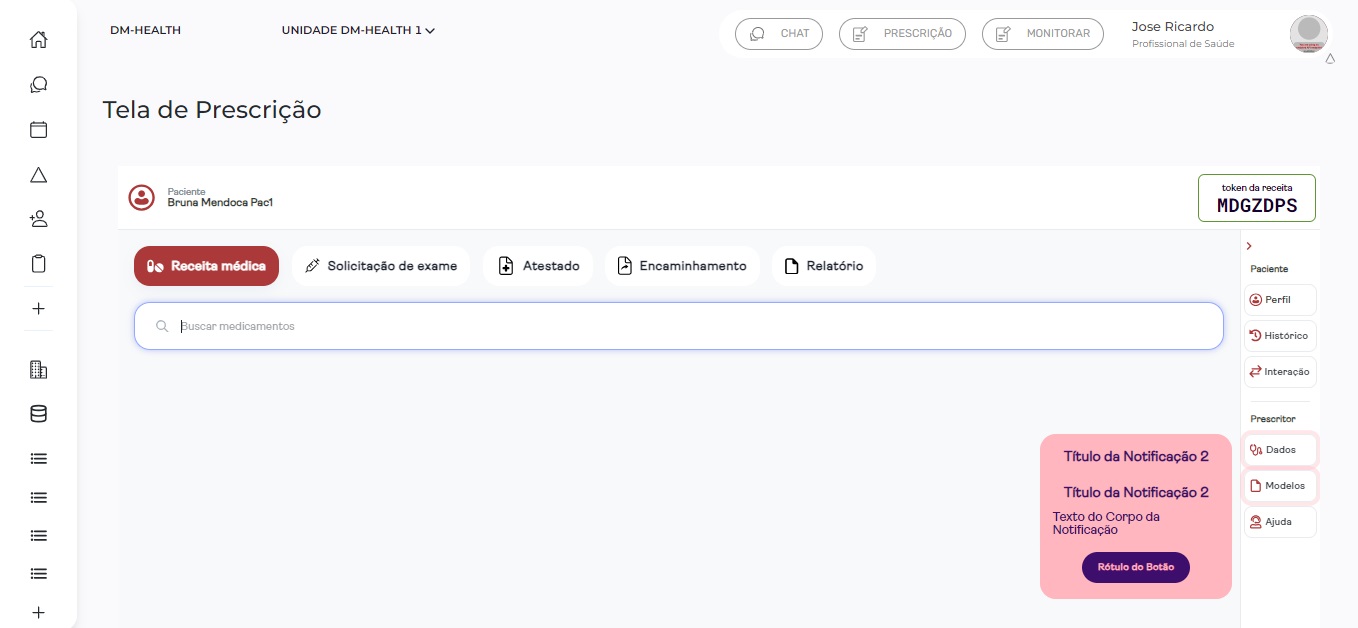Click the Buscar medicamentos search field

pos(679,326)
